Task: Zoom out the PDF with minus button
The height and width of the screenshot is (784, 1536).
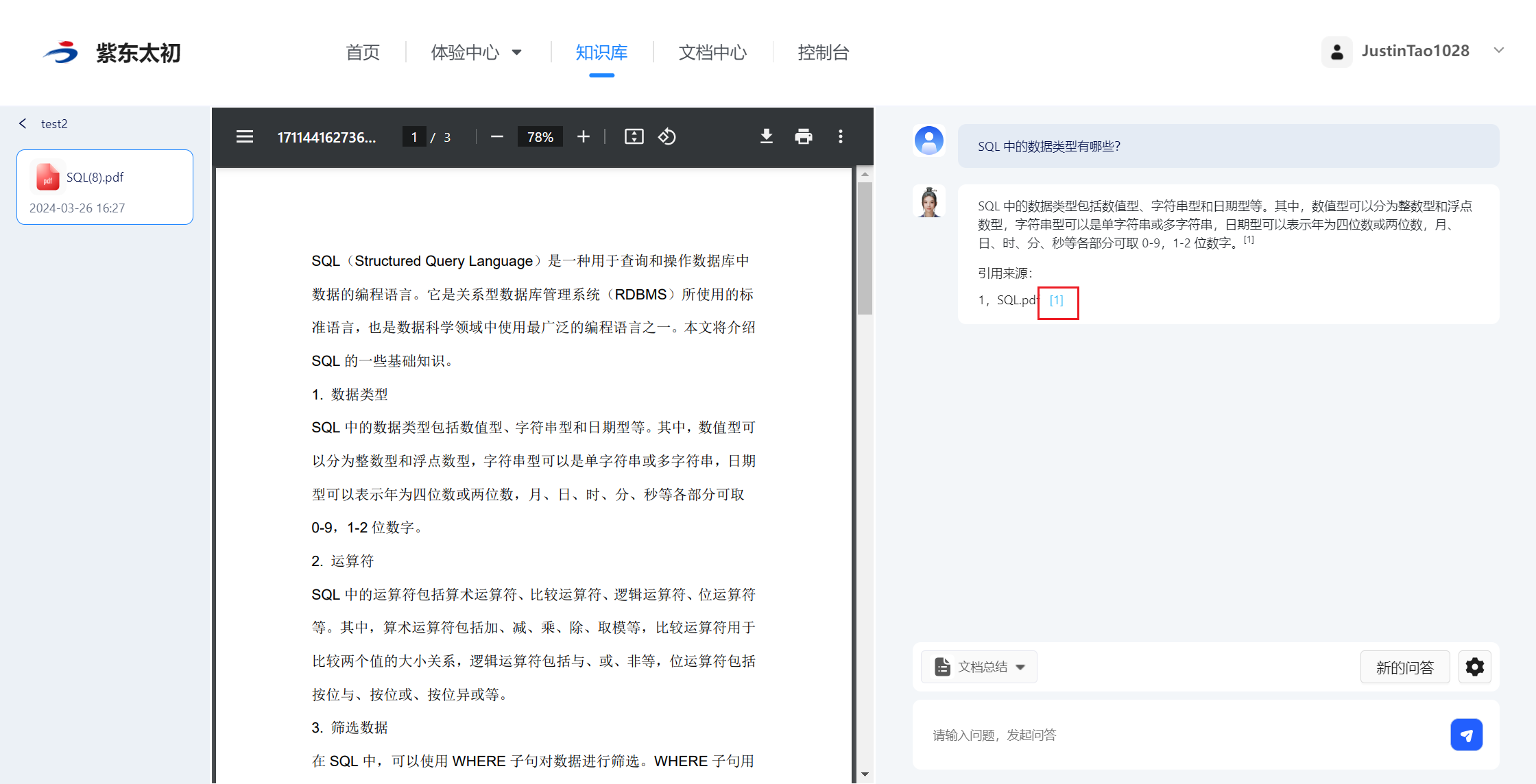Action: pos(497,137)
